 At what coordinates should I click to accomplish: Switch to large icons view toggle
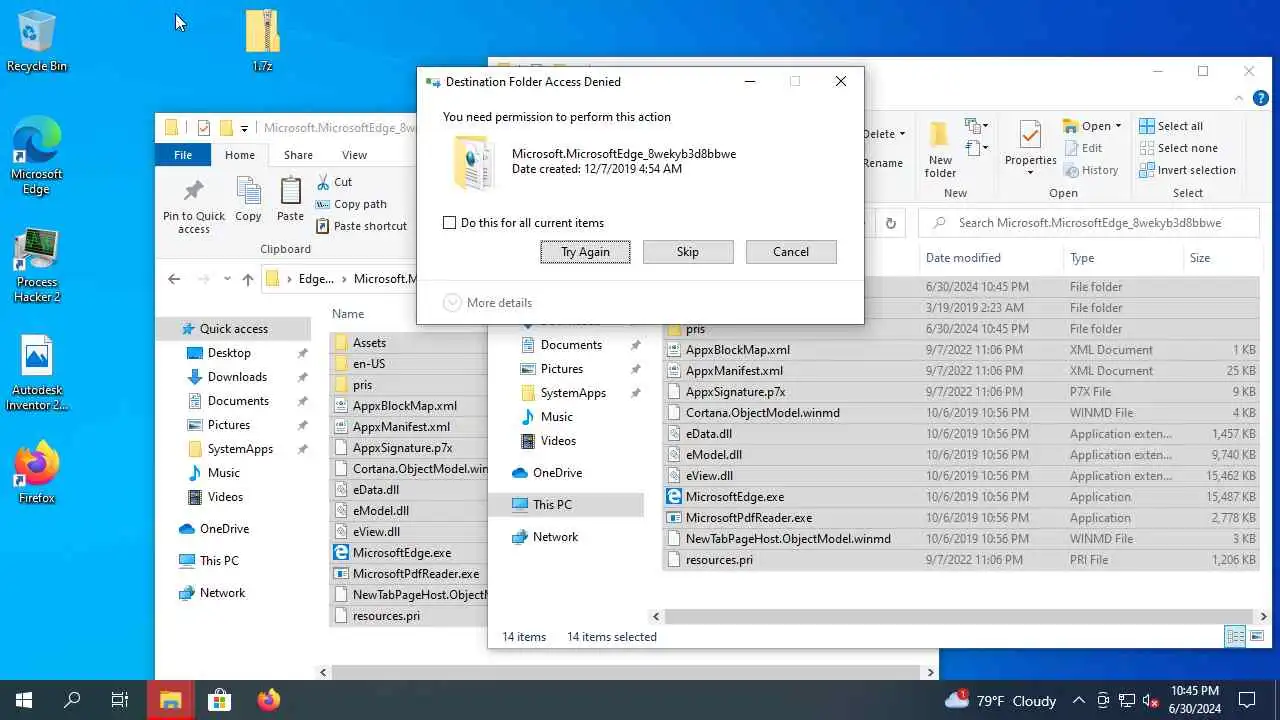pos(1257,637)
